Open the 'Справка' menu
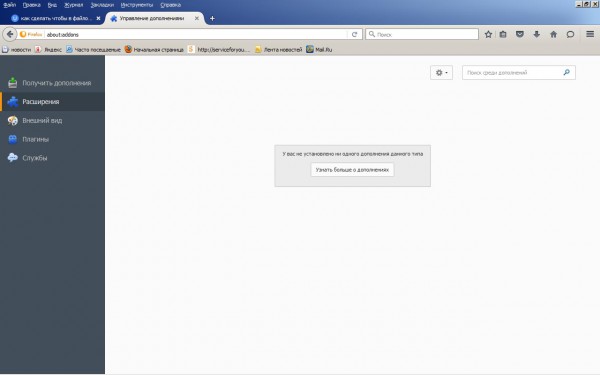This screenshot has width=600, height=375. tap(171, 5)
